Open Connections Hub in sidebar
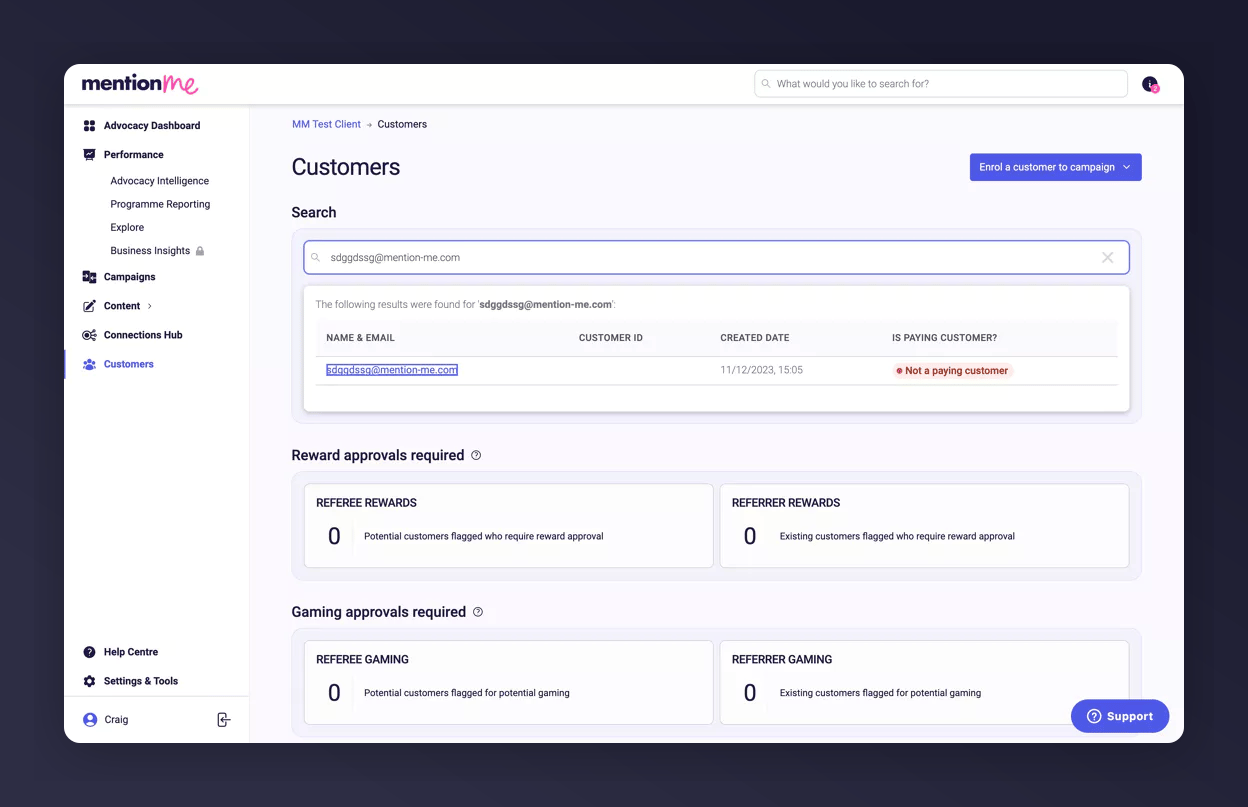The height and width of the screenshot is (807, 1248). 143,335
